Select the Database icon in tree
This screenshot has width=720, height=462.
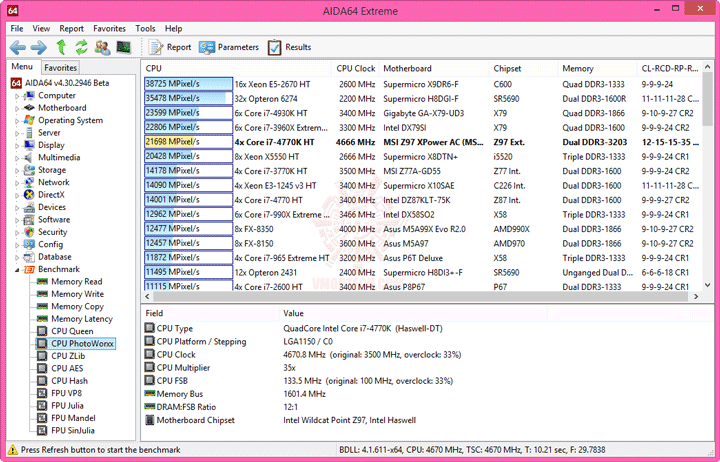tap(29, 257)
